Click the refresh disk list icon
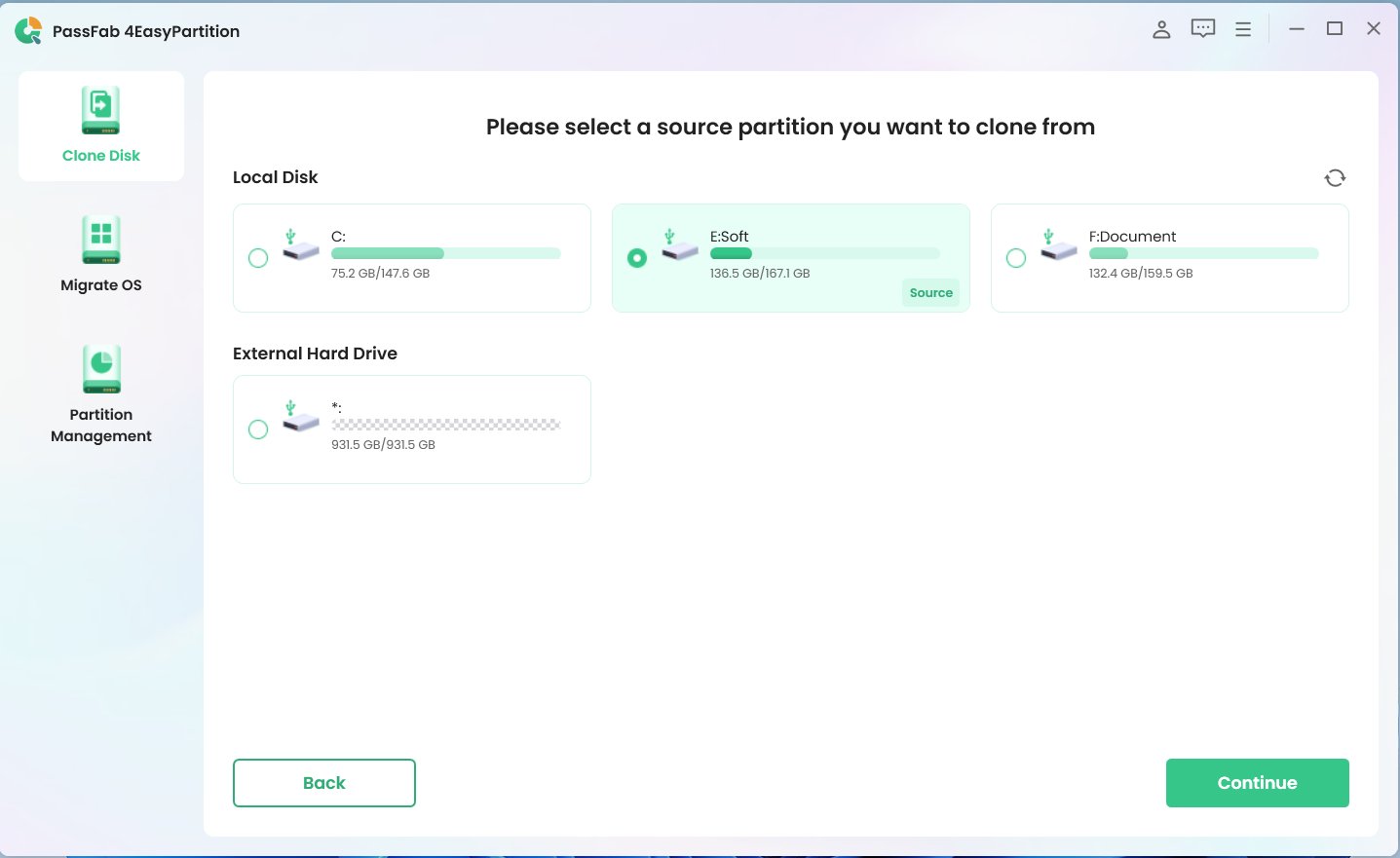The height and width of the screenshot is (858, 1400). [x=1335, y=177]
